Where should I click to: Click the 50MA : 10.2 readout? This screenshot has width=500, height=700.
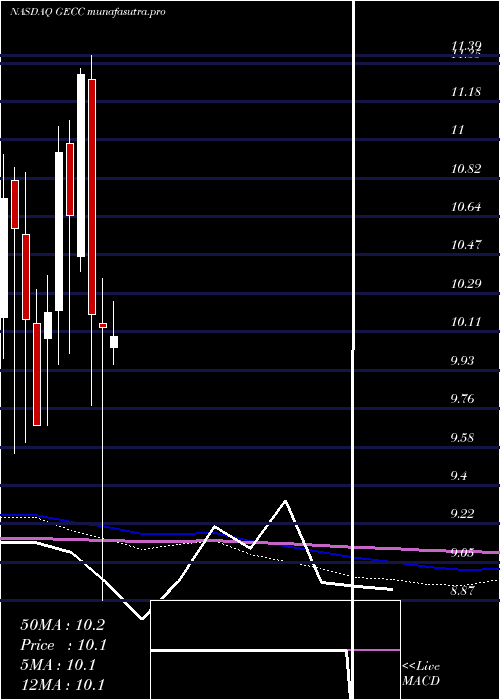coord(62,625)
